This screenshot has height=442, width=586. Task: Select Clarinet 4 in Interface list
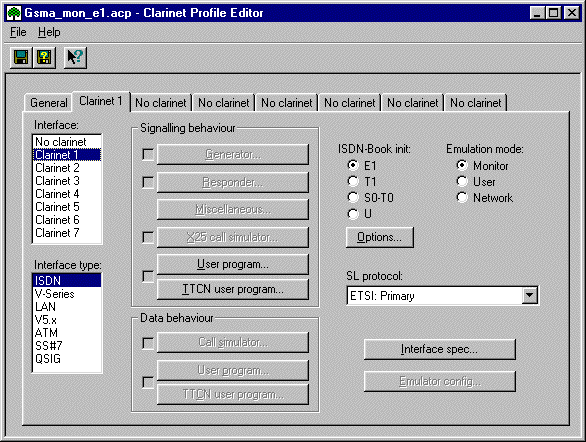click(x=67, y=194)
